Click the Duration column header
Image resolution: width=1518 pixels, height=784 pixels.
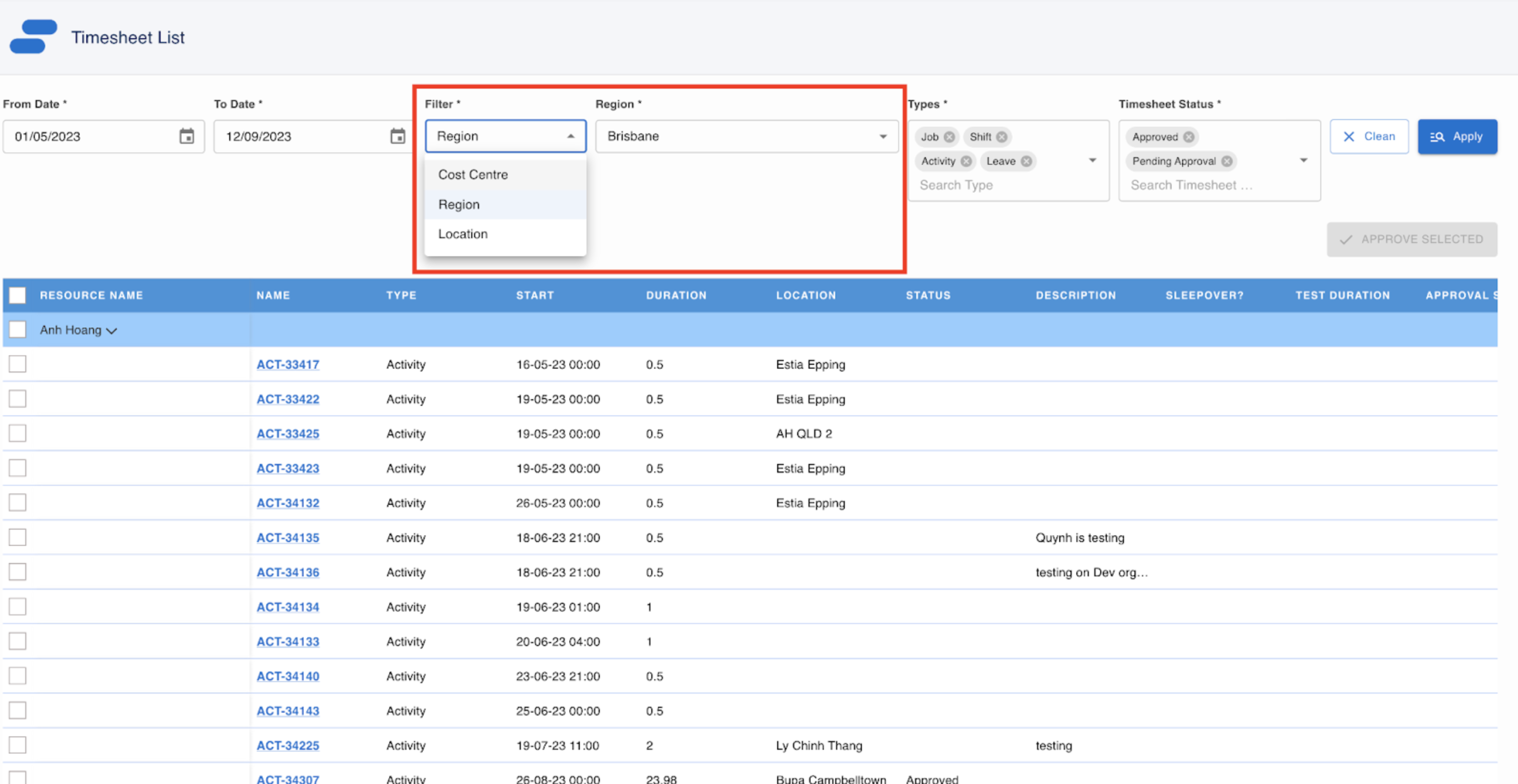pyautogui.click(x=676, y=296)
